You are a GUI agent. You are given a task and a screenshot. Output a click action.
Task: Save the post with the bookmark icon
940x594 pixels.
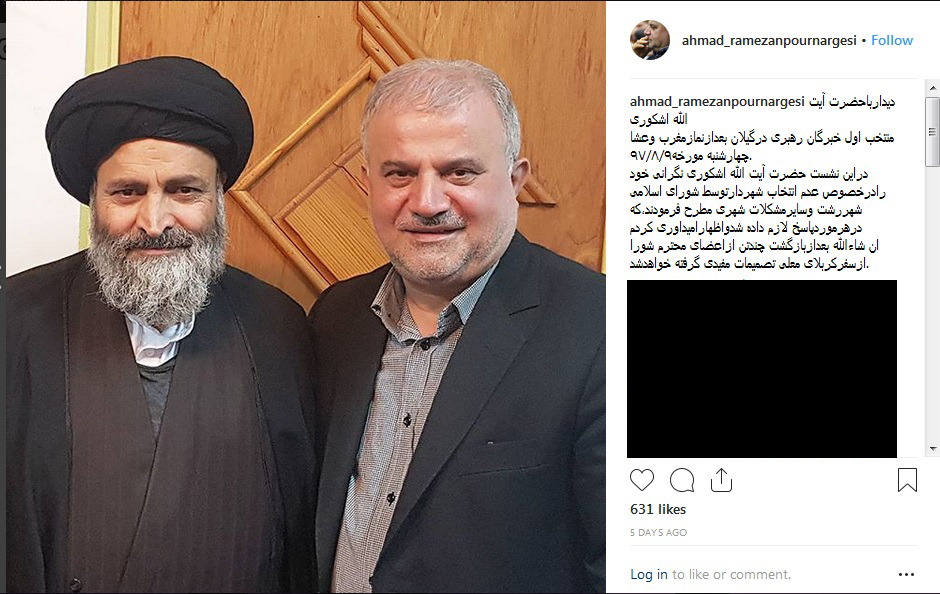point(907,480)
